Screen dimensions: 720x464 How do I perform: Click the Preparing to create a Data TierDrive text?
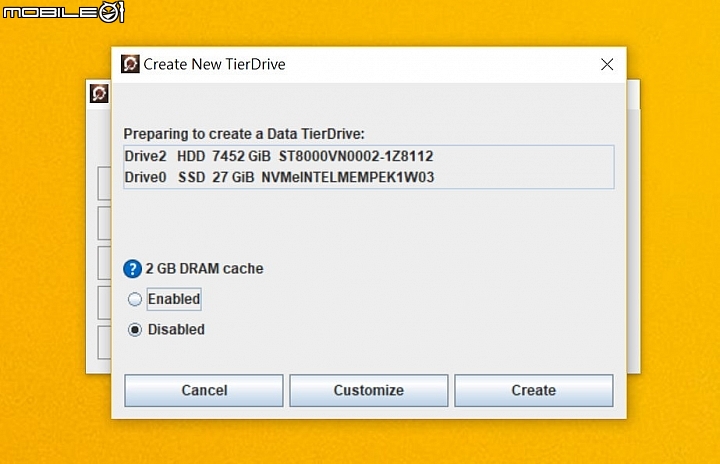point(244,134)
